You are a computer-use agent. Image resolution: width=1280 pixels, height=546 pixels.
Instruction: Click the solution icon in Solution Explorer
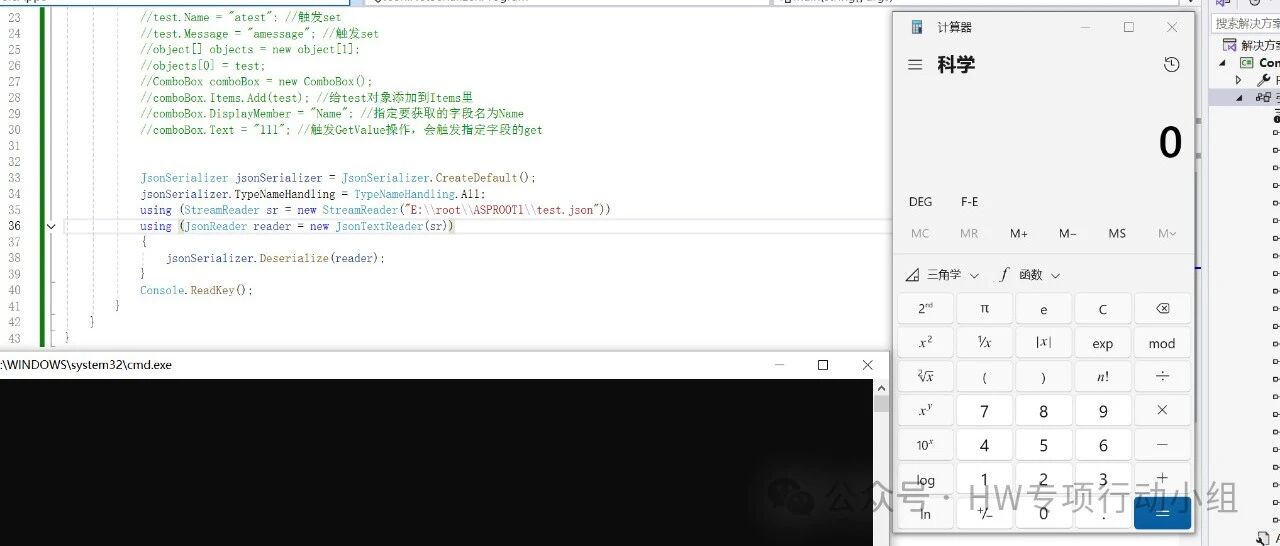click(x=1230, y=45)
